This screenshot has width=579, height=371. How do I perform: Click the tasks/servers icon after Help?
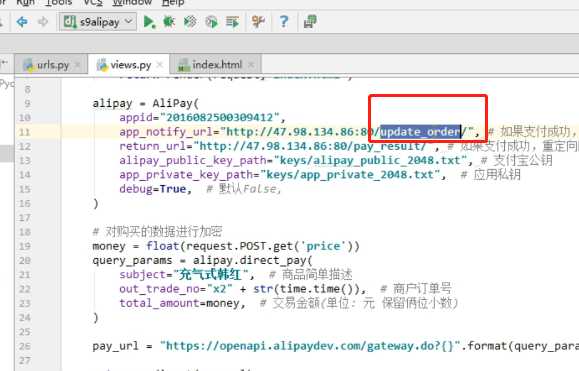click(310, 21)
